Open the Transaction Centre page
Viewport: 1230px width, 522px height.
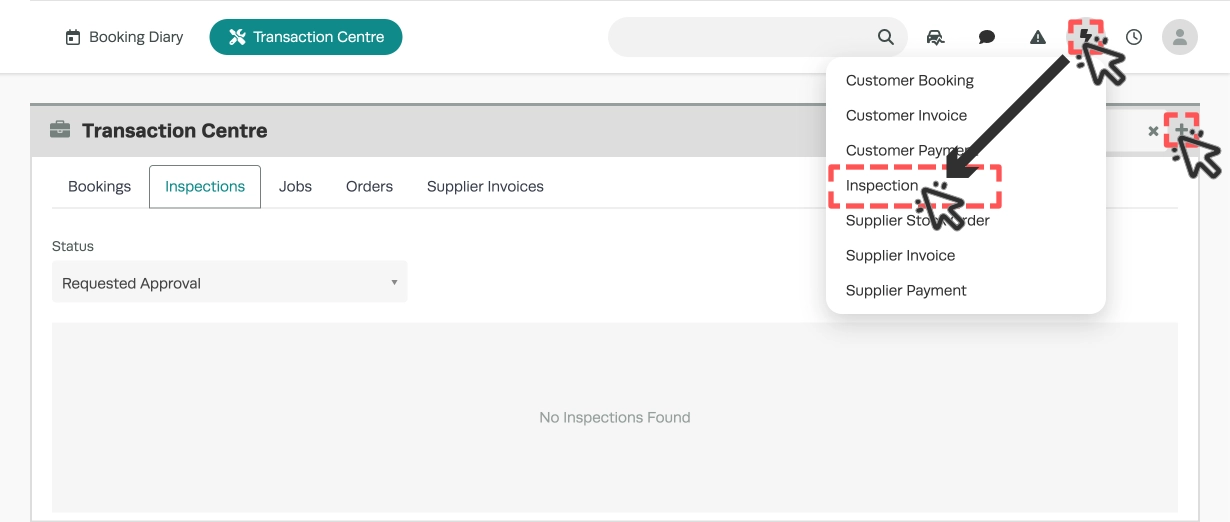pos(306,37)
